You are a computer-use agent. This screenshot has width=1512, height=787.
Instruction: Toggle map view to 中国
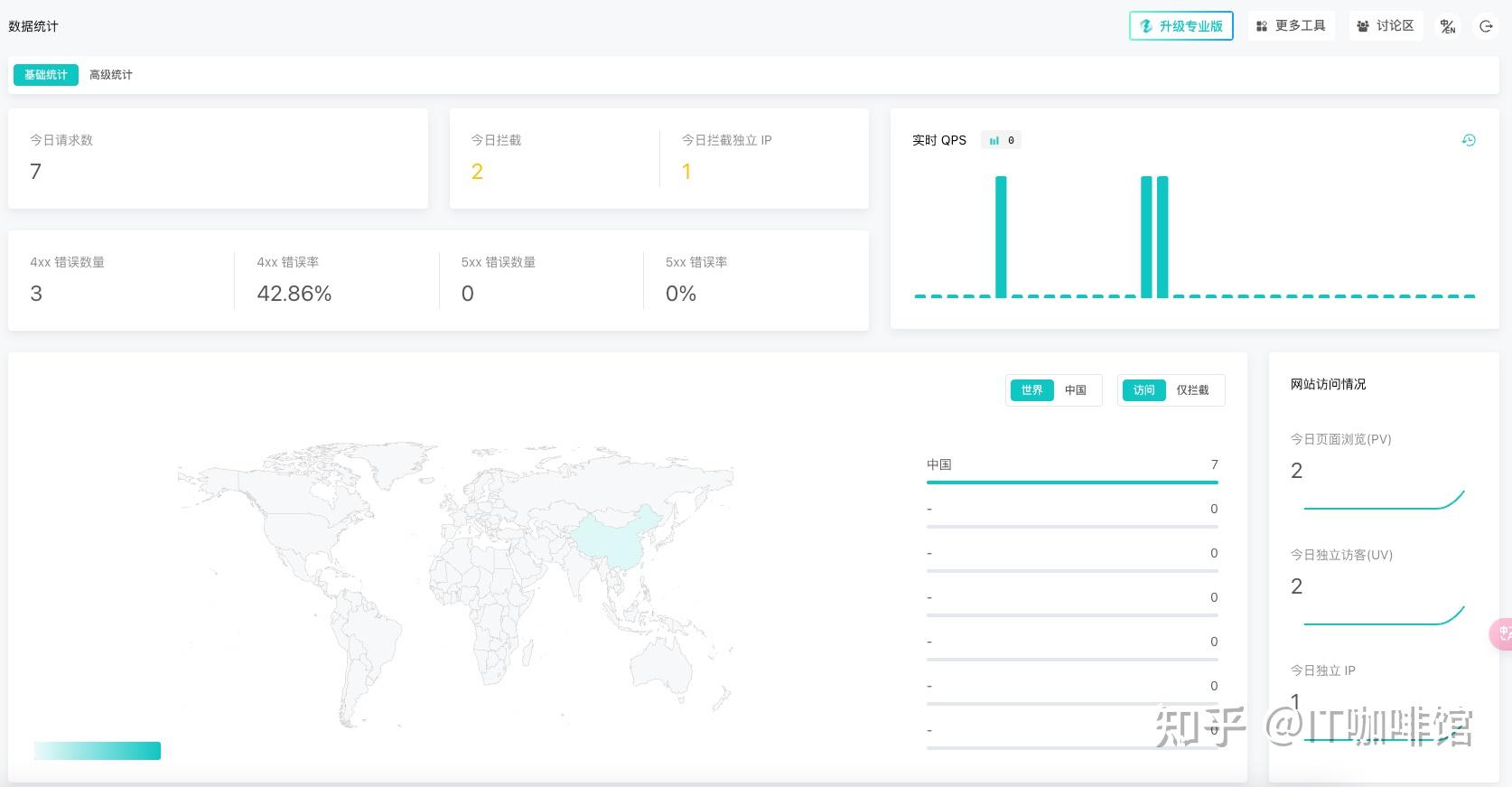click(x=1075, y=390)
